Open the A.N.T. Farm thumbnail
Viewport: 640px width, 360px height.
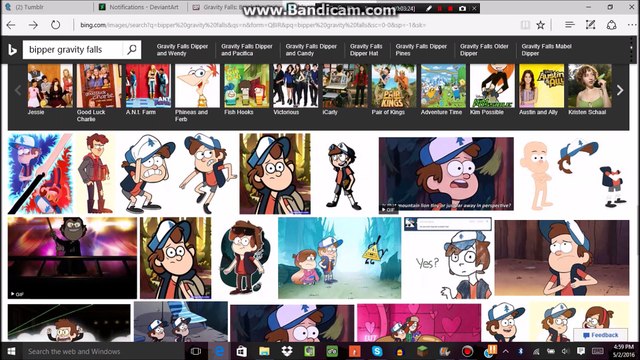(148, 86)
